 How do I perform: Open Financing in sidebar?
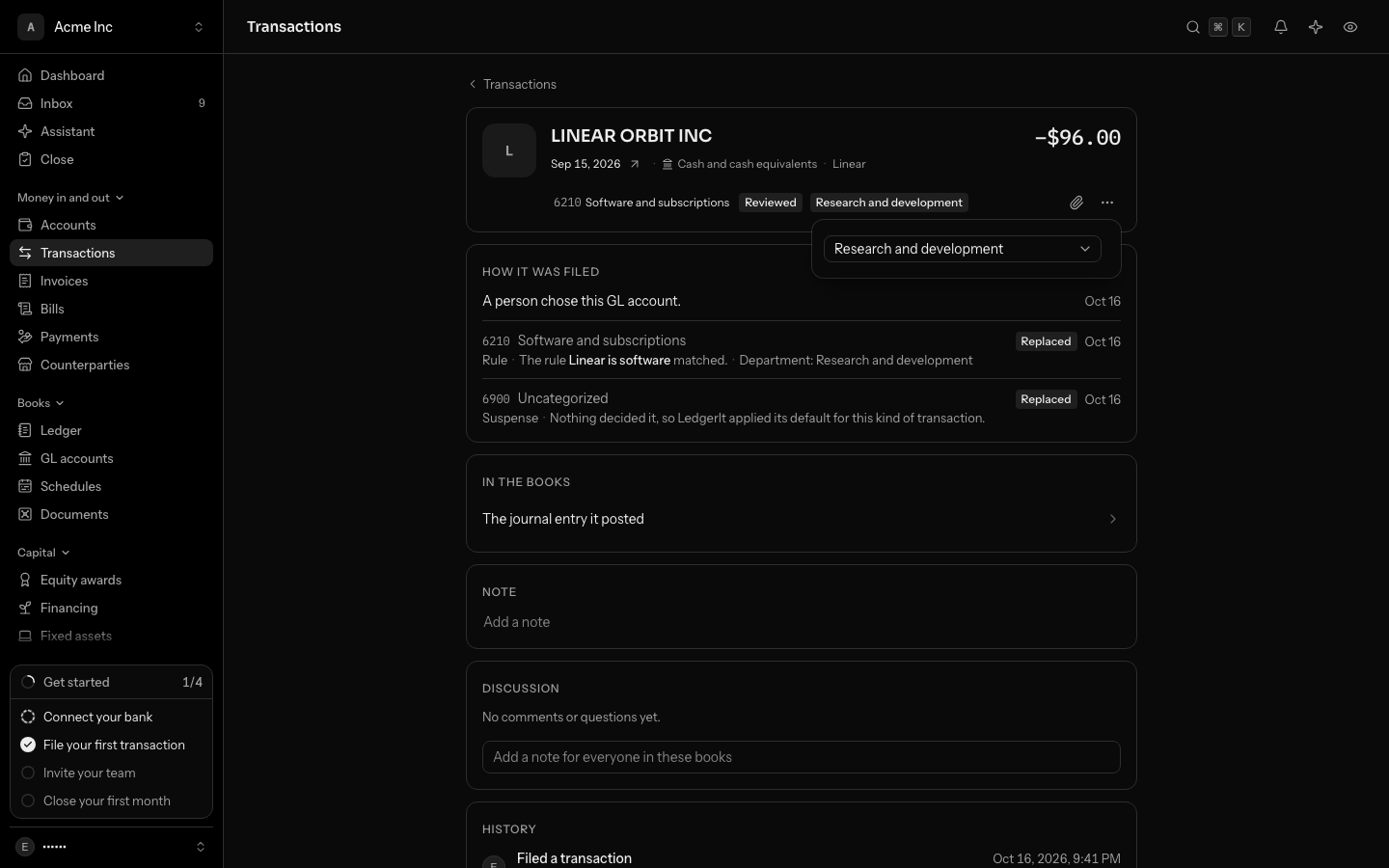[x=111, y=608]
